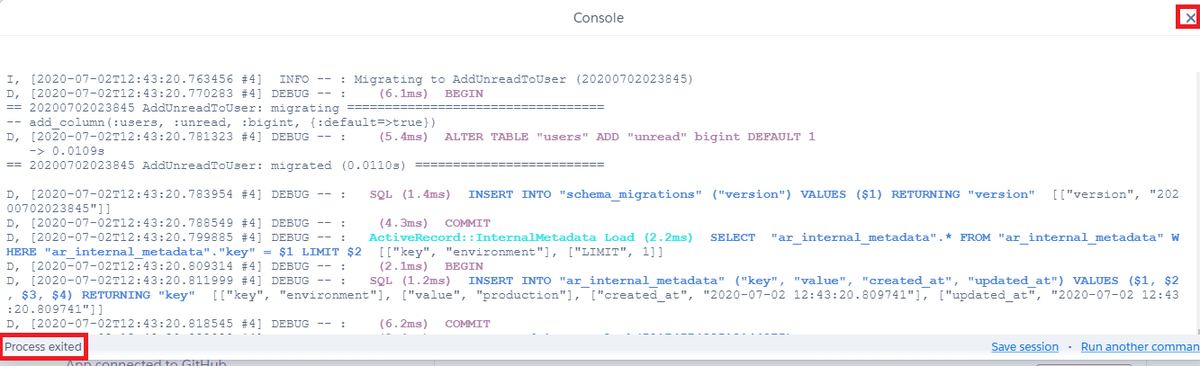This screenshot has height=366, width=1200.
Task: Click the Save session link
Action: point(1025,347)
